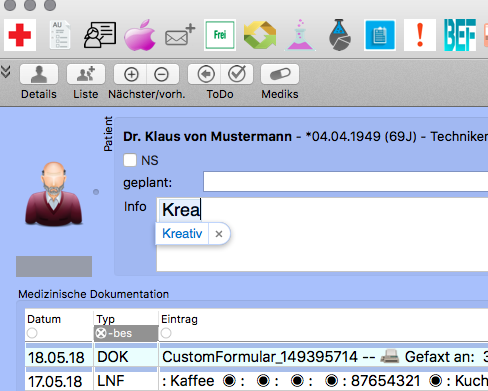
Task: Toggle the NS checkbox
Action: point(130,160)
